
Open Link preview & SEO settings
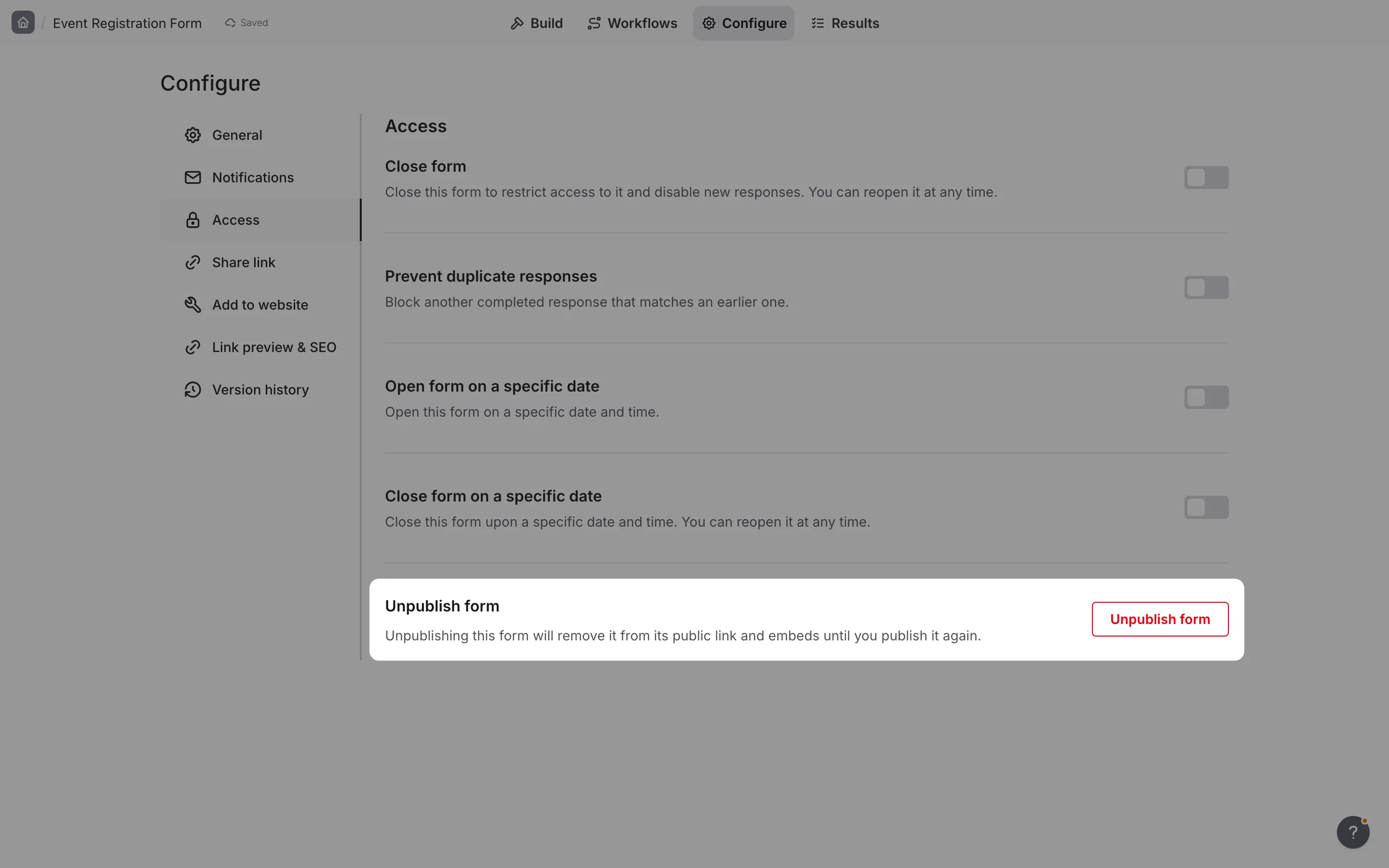pyautogui.click(x=260, y=347)
